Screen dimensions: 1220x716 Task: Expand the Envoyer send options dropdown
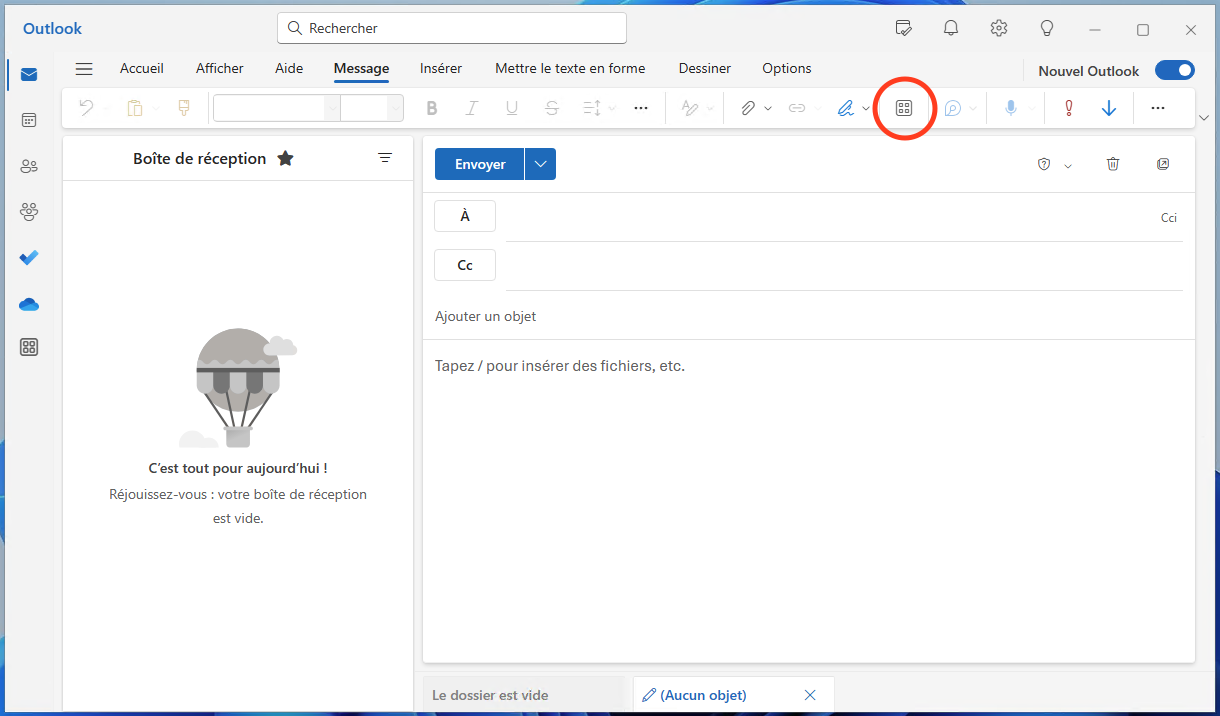point(540,164)
